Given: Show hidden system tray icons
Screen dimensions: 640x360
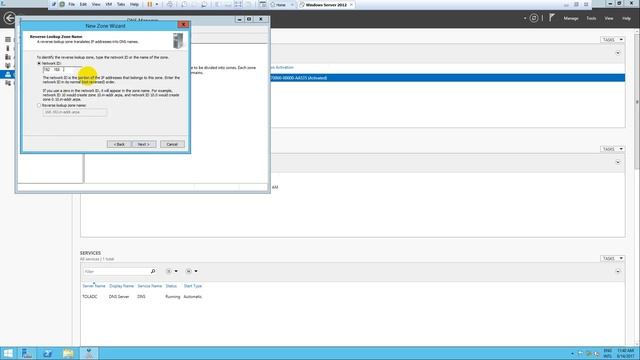Looking at the screenshot, I should [572, 353].
